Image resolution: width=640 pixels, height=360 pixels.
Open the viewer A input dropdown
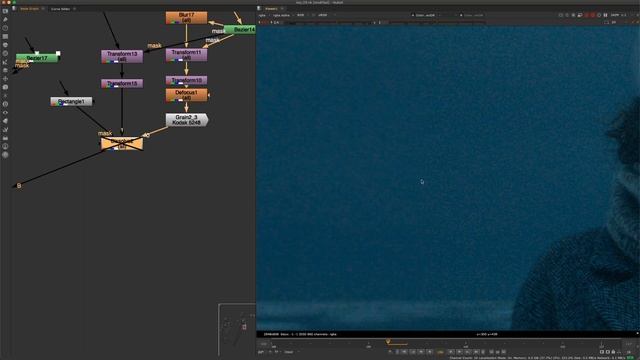pos(427,15)
